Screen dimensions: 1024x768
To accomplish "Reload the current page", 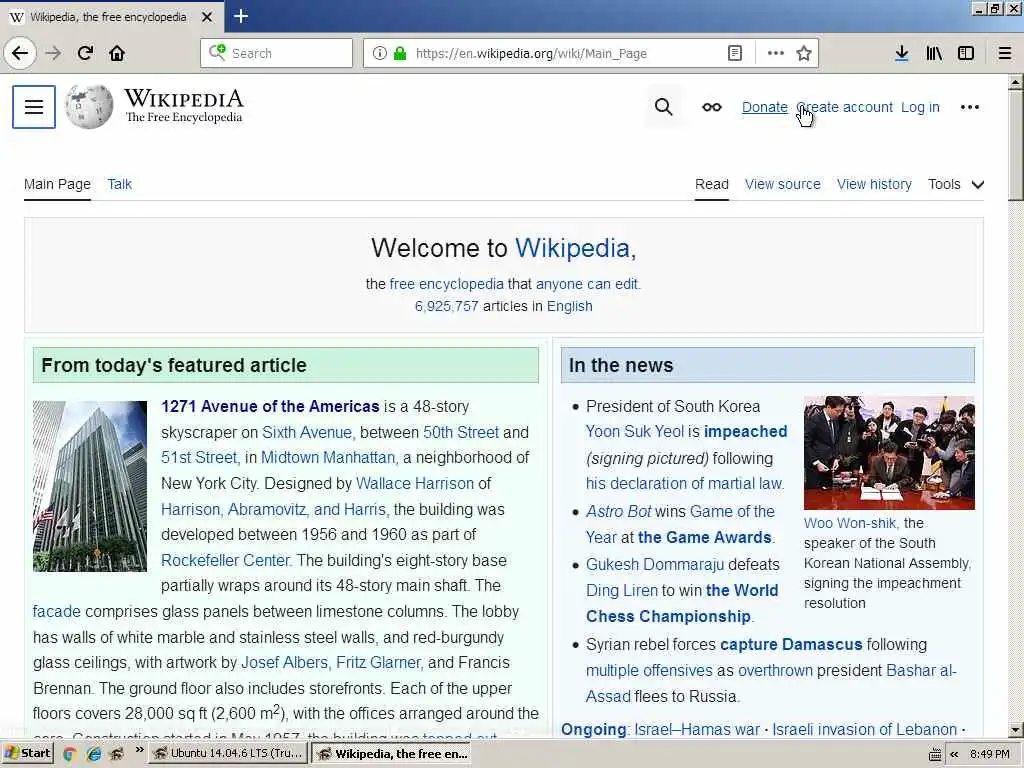I will [x=85, y=53].
